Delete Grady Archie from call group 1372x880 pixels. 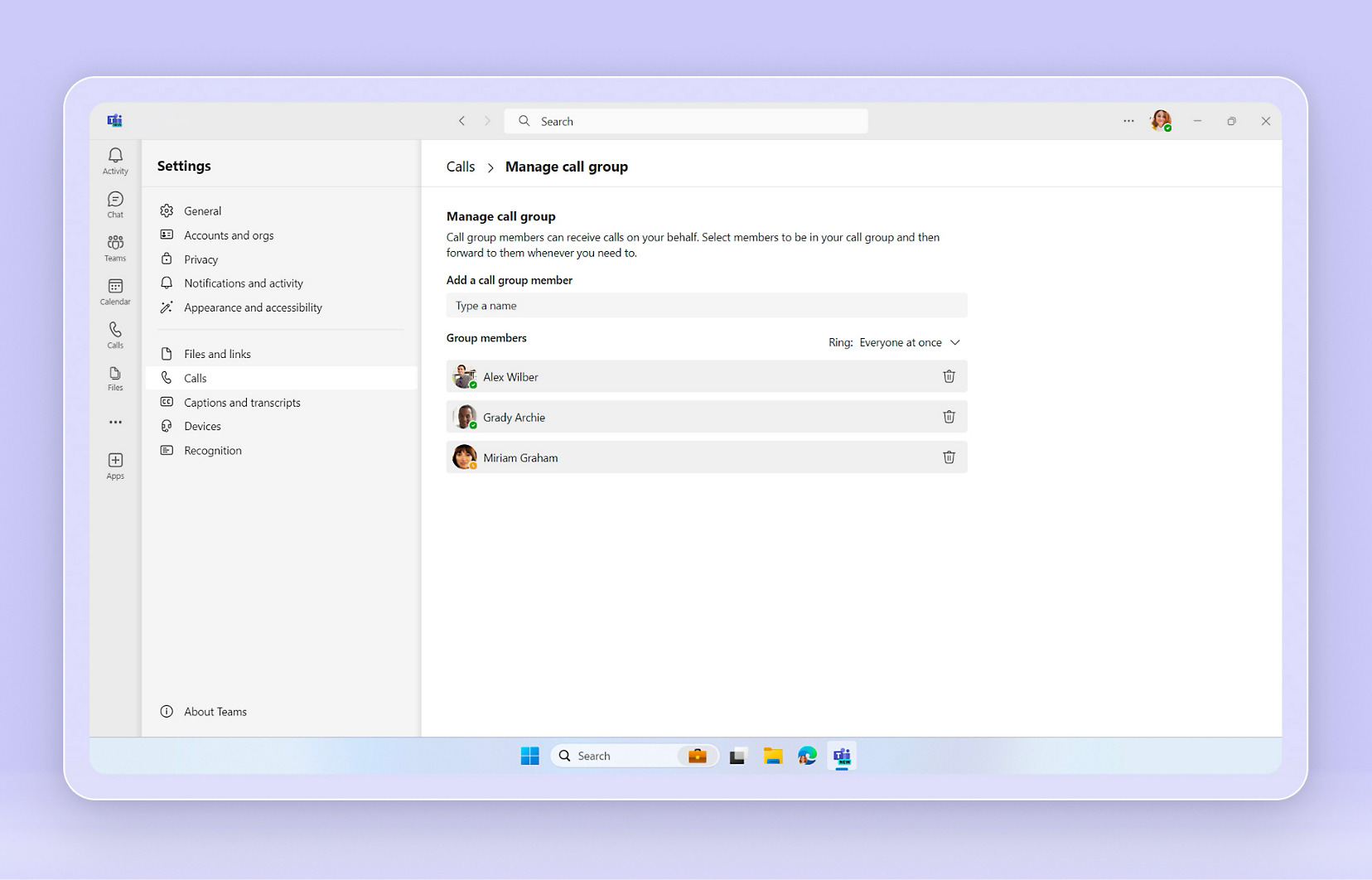[x=949, y=417]
